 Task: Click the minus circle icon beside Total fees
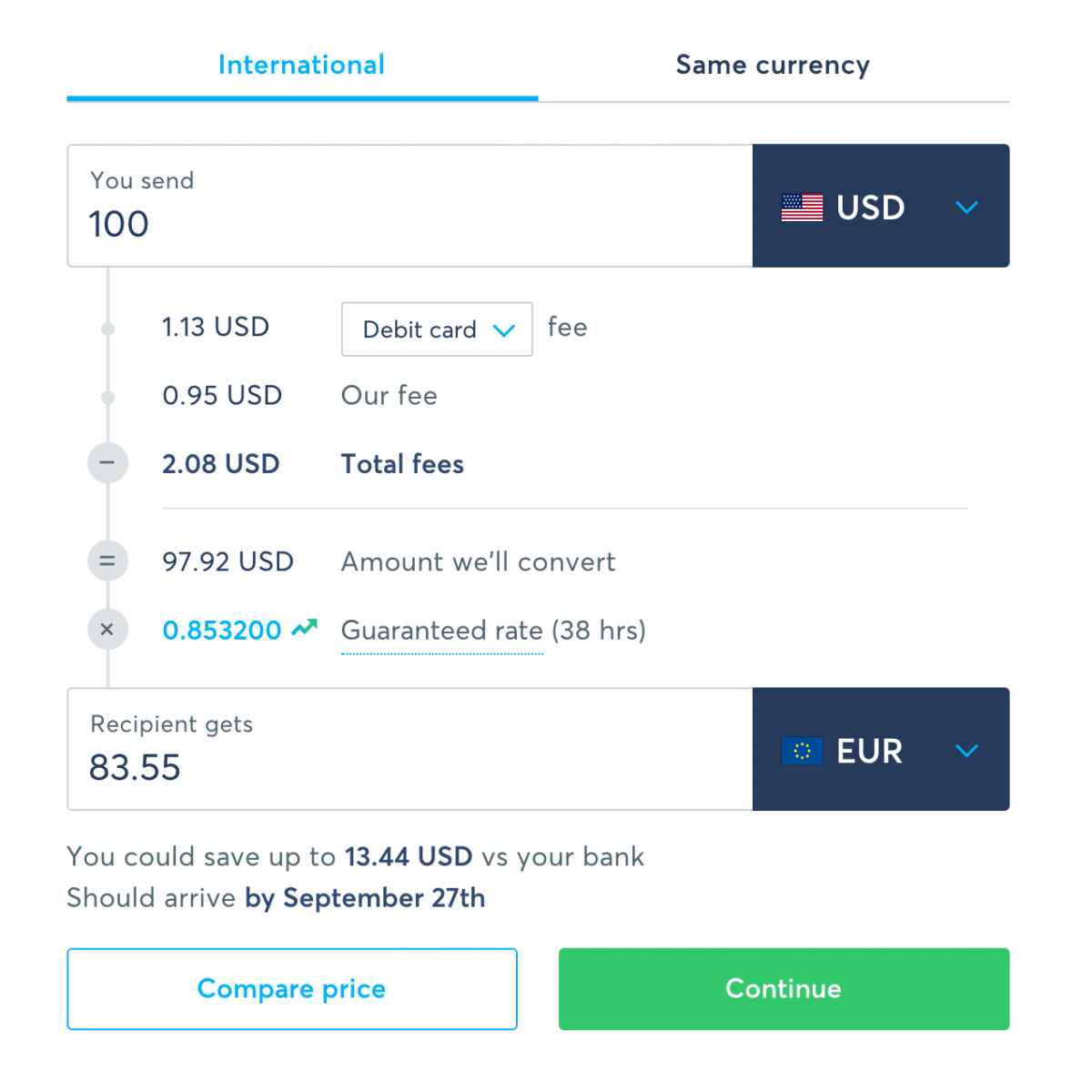click(x=107, y=463)
